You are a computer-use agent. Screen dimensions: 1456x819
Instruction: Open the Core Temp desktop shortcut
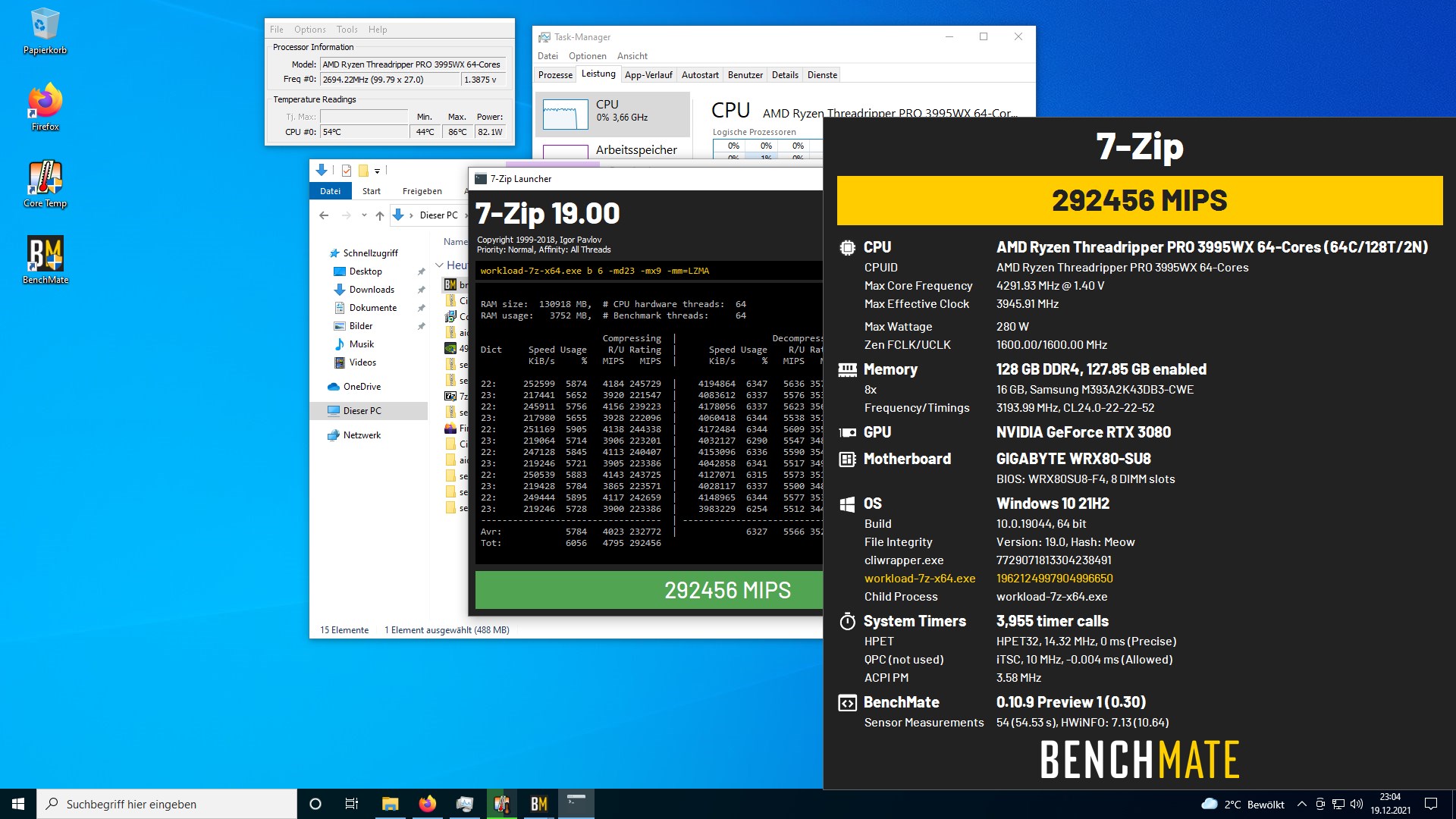tap(45, 184)
